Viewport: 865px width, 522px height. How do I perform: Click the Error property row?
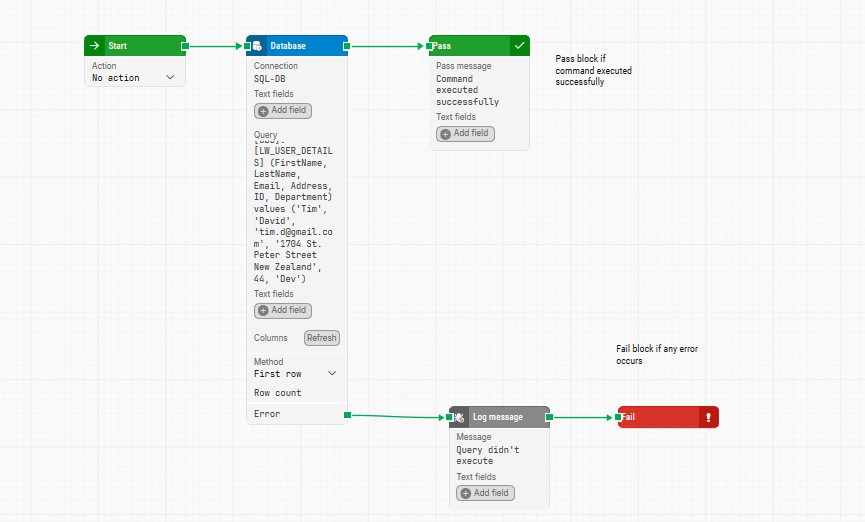tap(297, 414)
